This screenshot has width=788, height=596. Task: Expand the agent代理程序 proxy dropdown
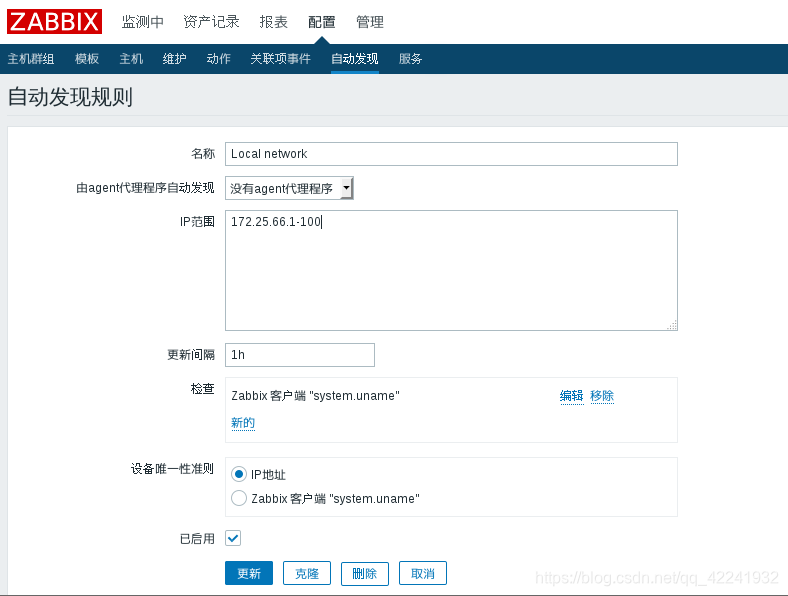tap(289, 188)
